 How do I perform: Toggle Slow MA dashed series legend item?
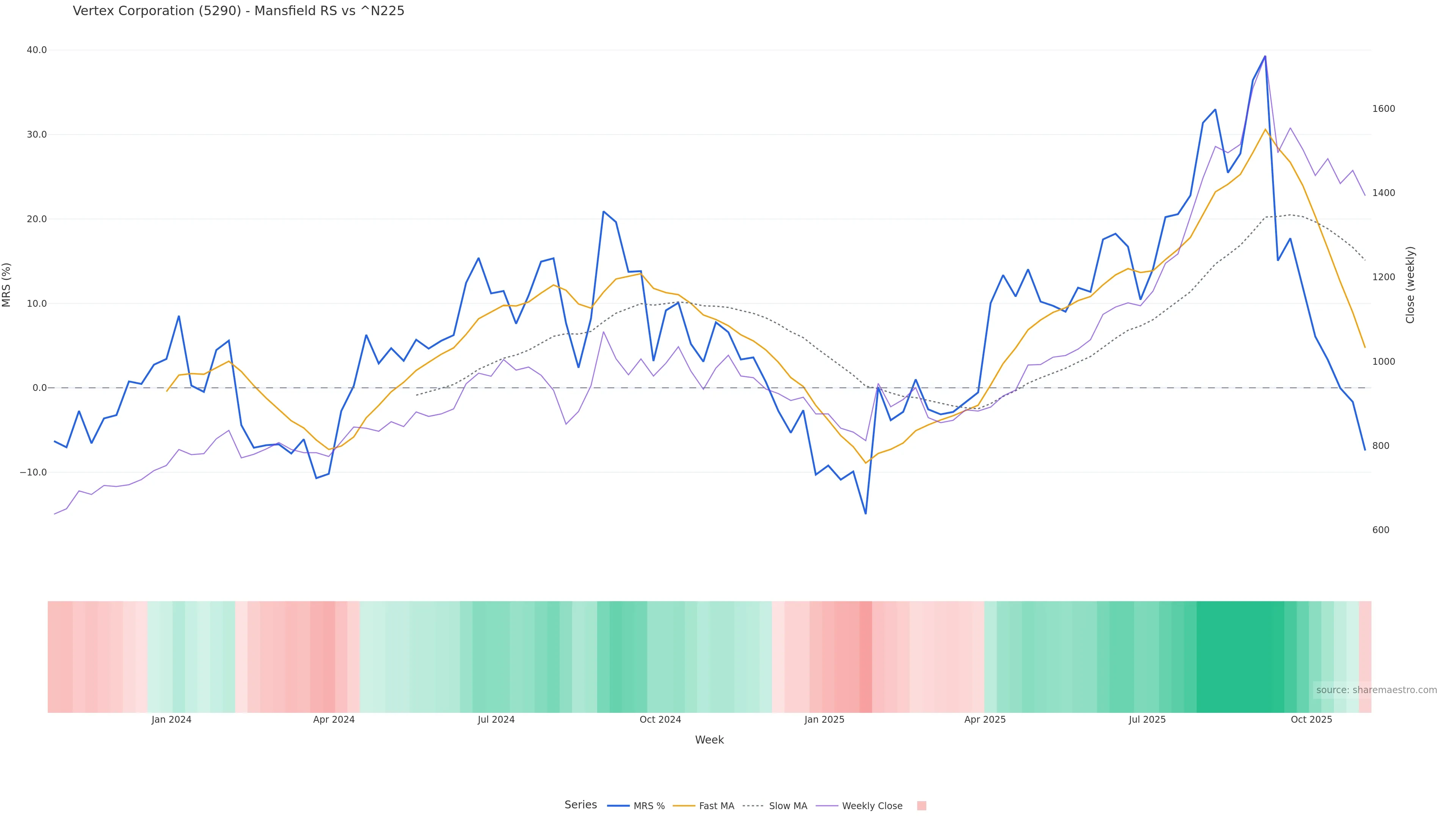click(775, 806)
